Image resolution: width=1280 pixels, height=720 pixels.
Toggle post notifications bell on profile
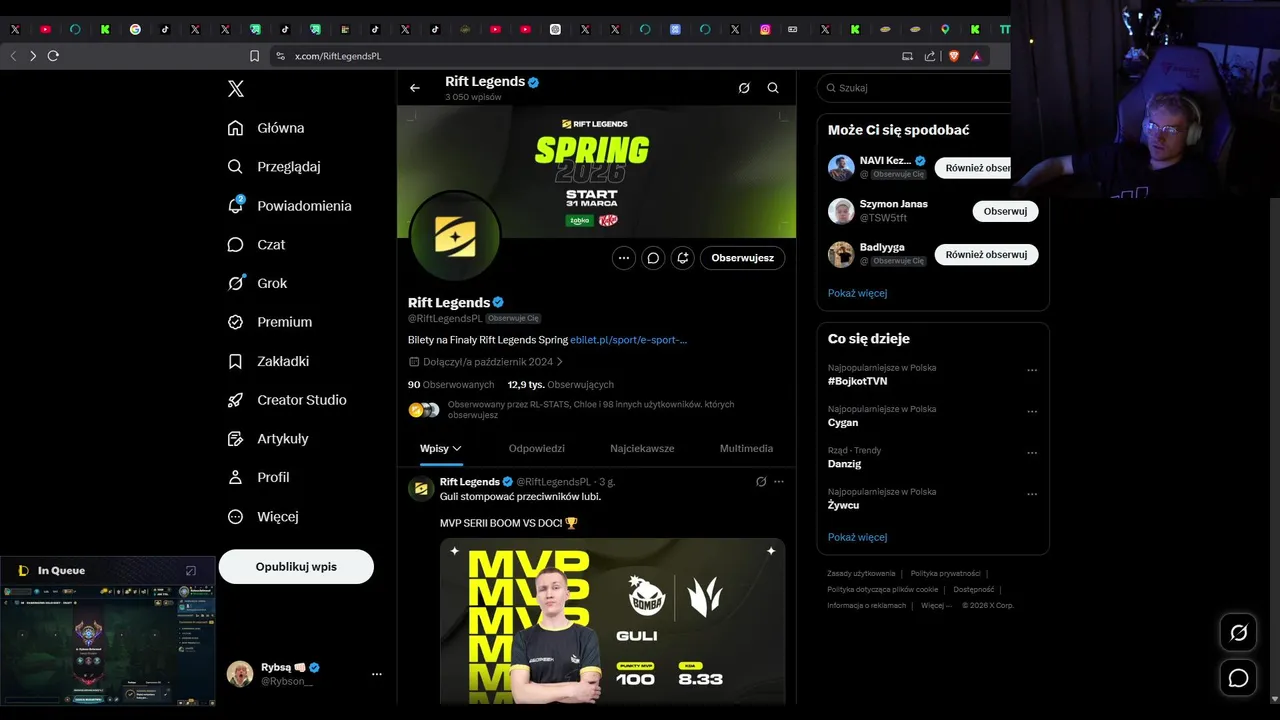pyautogui.click(x=682, y=258)
